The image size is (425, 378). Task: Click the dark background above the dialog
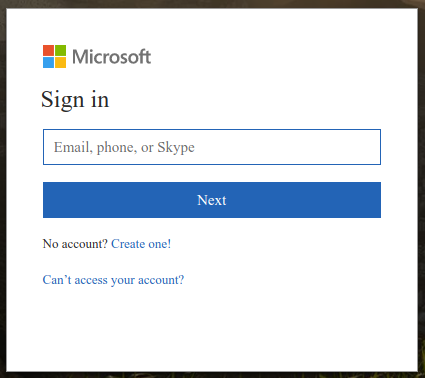[212, 4]
